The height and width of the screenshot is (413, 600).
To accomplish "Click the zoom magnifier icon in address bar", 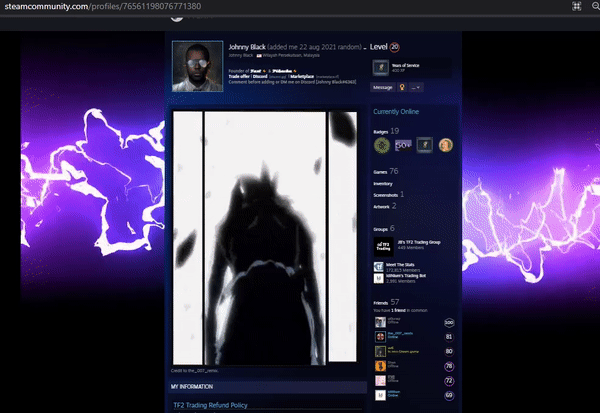I will 596,6.
